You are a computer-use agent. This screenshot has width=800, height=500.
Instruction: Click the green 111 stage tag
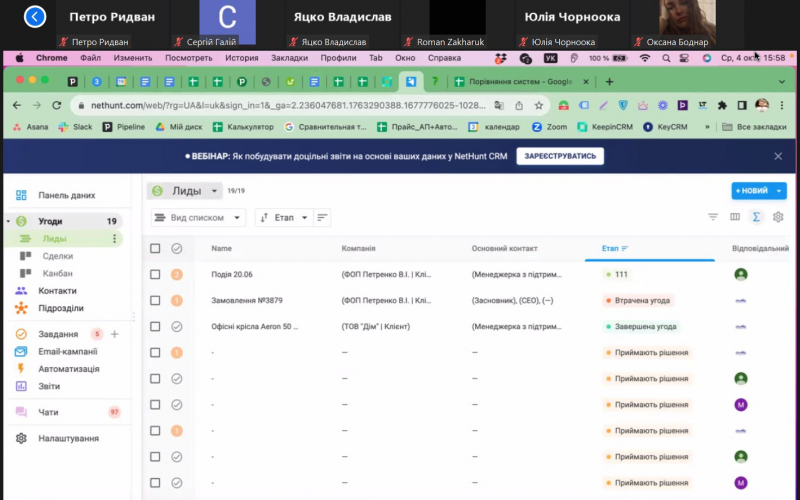616,274
